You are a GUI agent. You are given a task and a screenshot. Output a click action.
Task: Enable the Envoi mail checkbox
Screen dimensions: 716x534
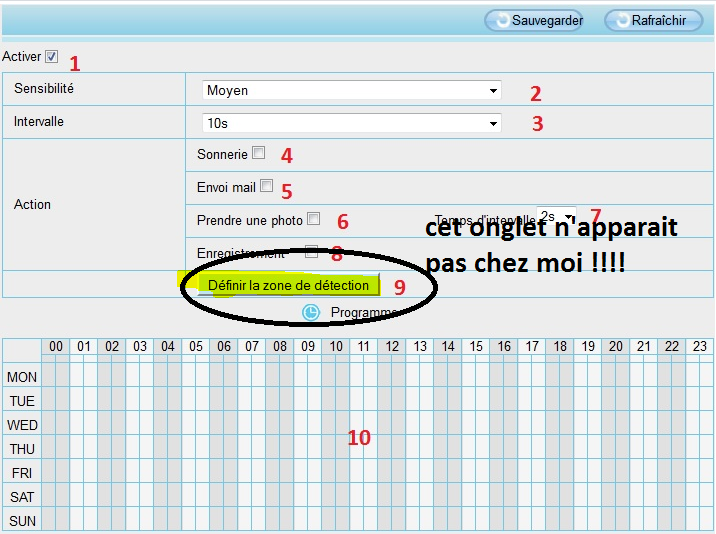point(267,185)
